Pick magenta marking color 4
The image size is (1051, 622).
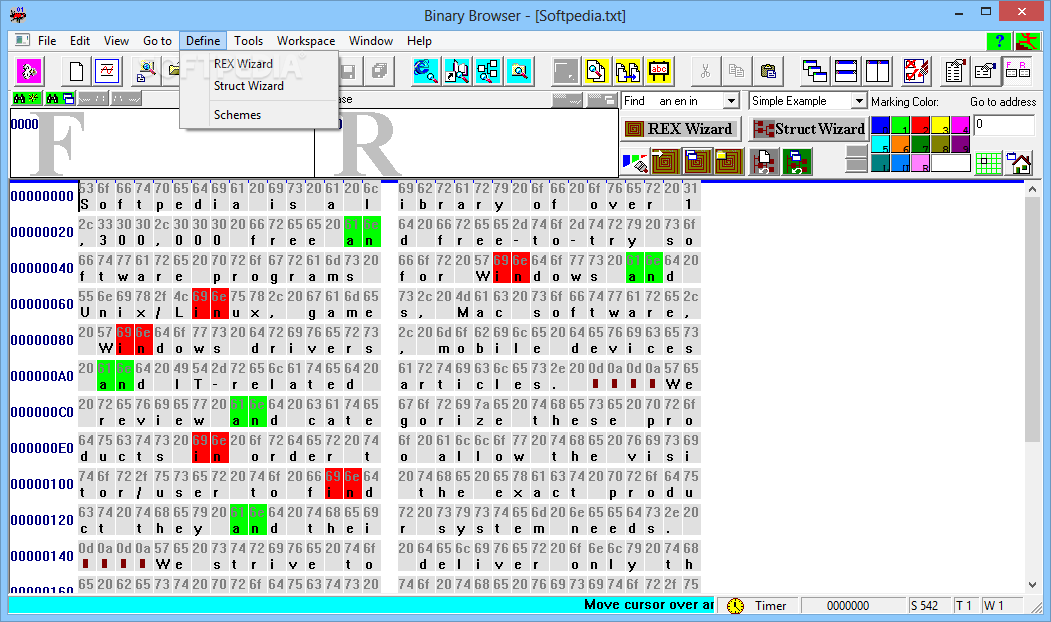coord(961,125)
